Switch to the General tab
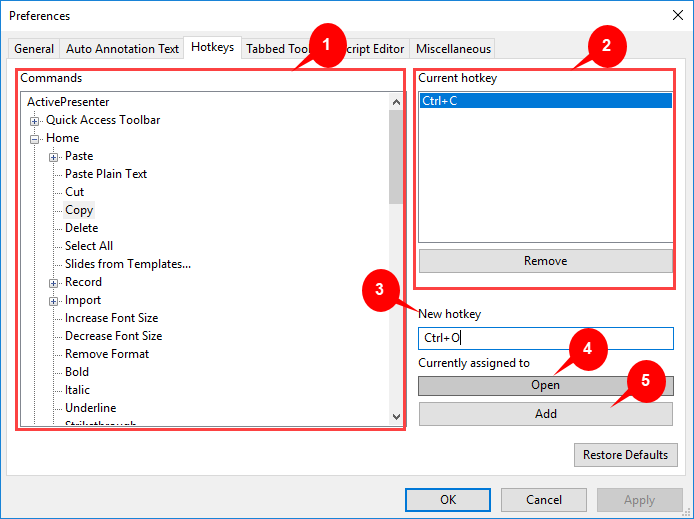This screenshot has height=519, width=694. coord(34,49)
